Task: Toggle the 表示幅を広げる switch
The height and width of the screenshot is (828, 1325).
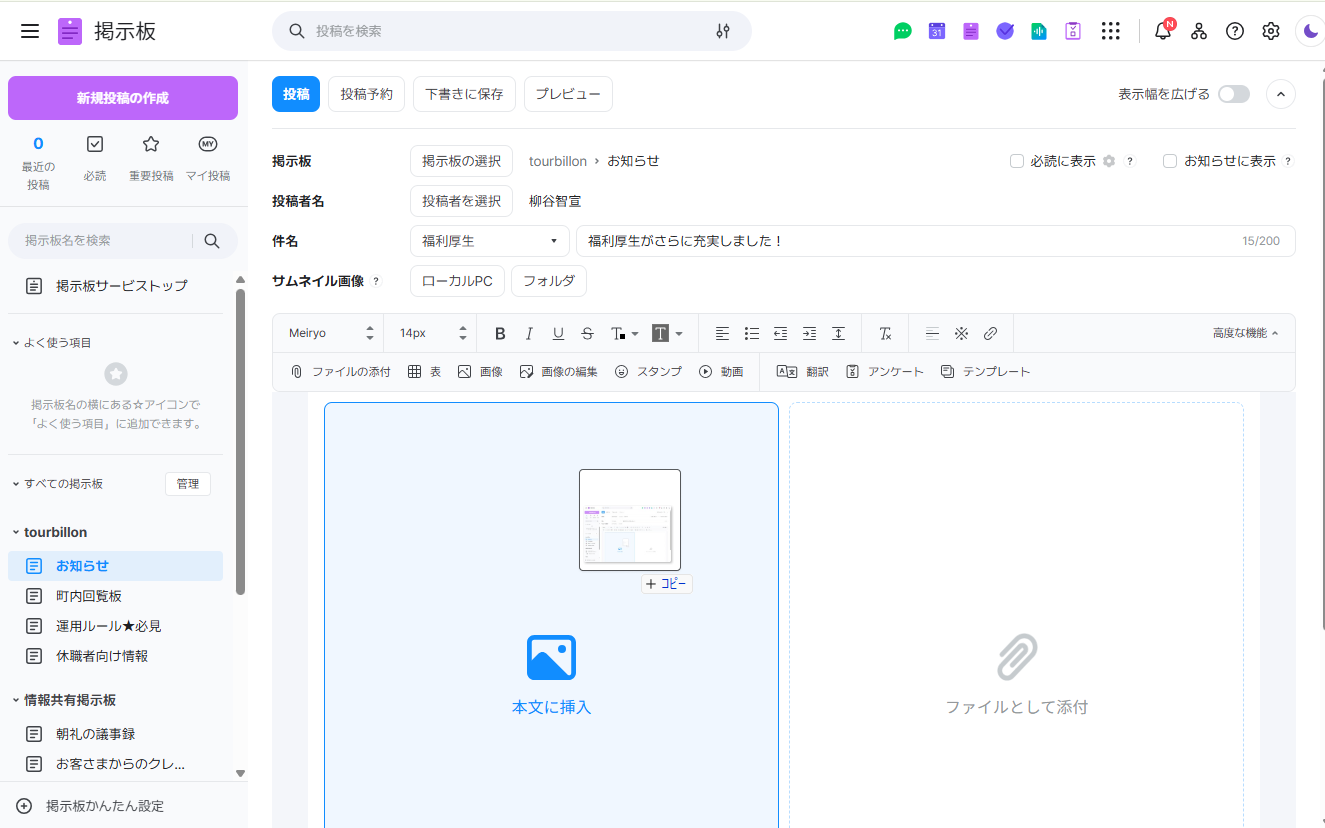Action: (x=1233, y=94)
